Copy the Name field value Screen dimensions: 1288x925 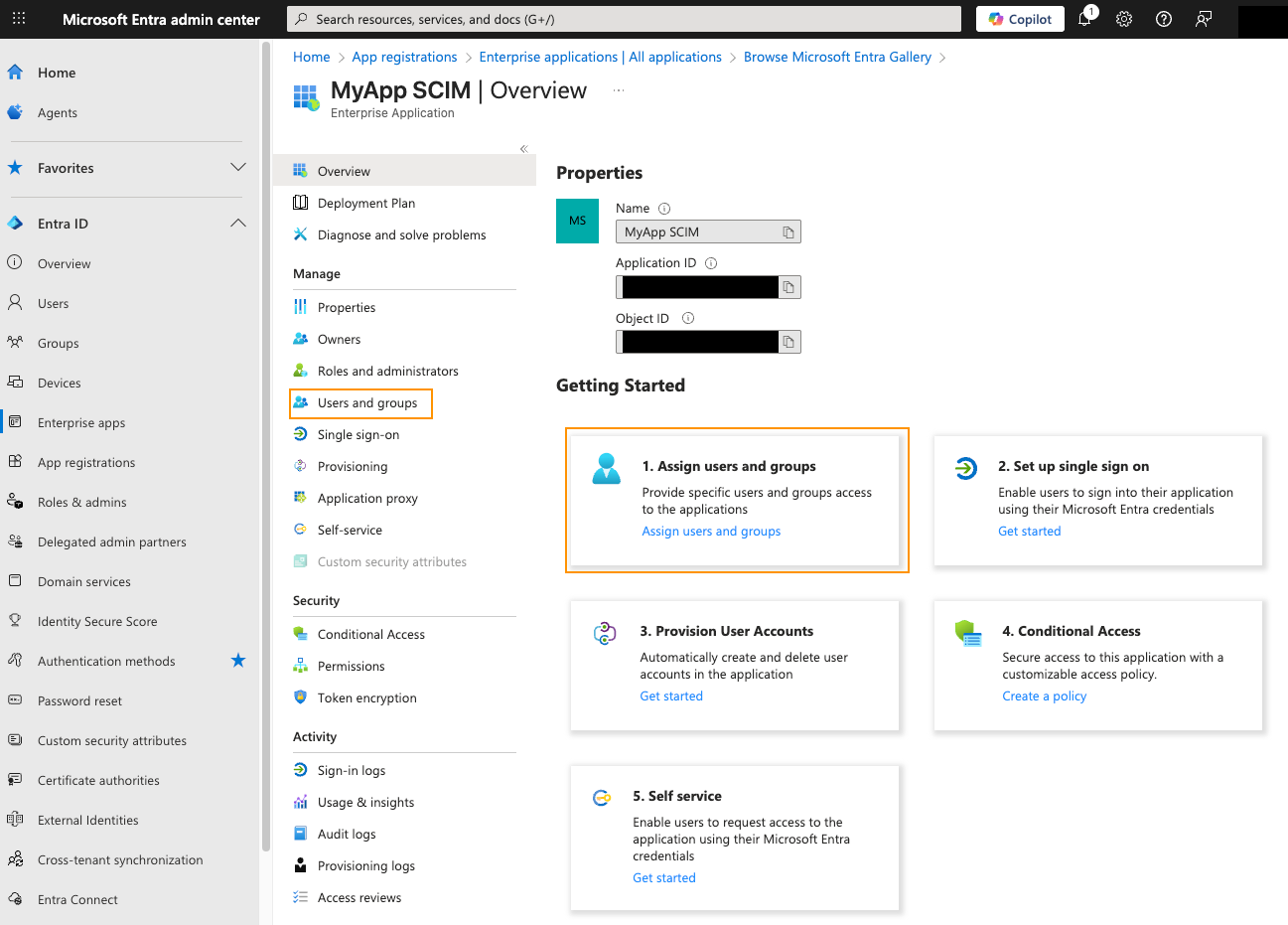click(x=788, y=232)
